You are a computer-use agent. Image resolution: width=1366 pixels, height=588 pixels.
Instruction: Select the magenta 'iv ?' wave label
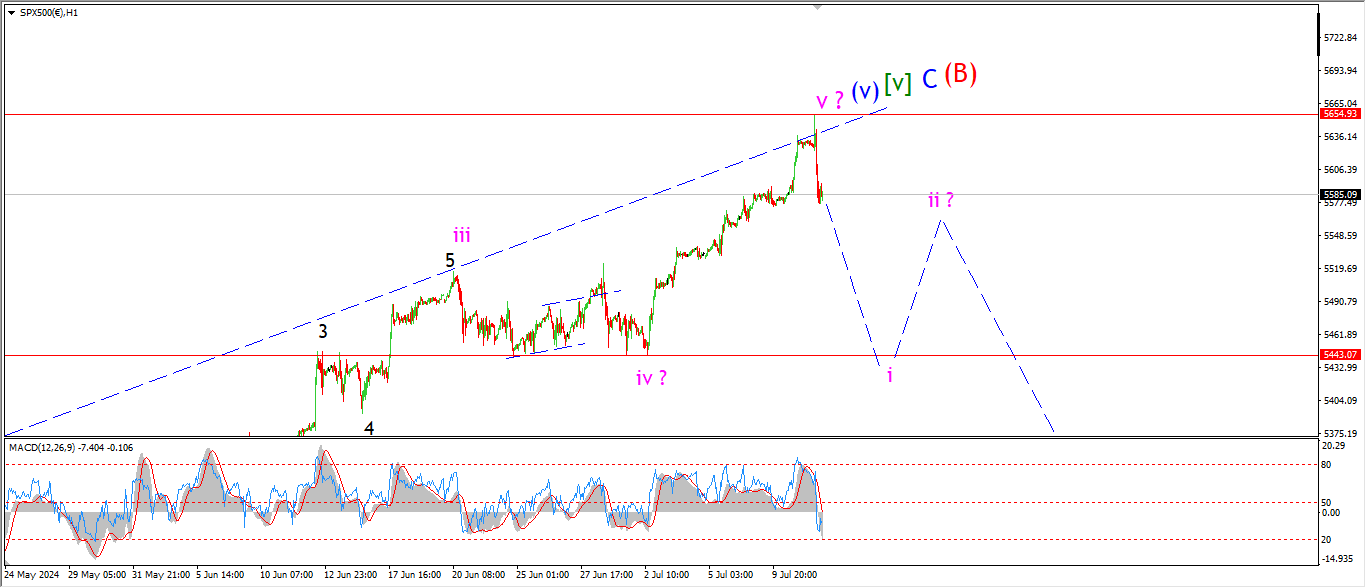(651, 377)
